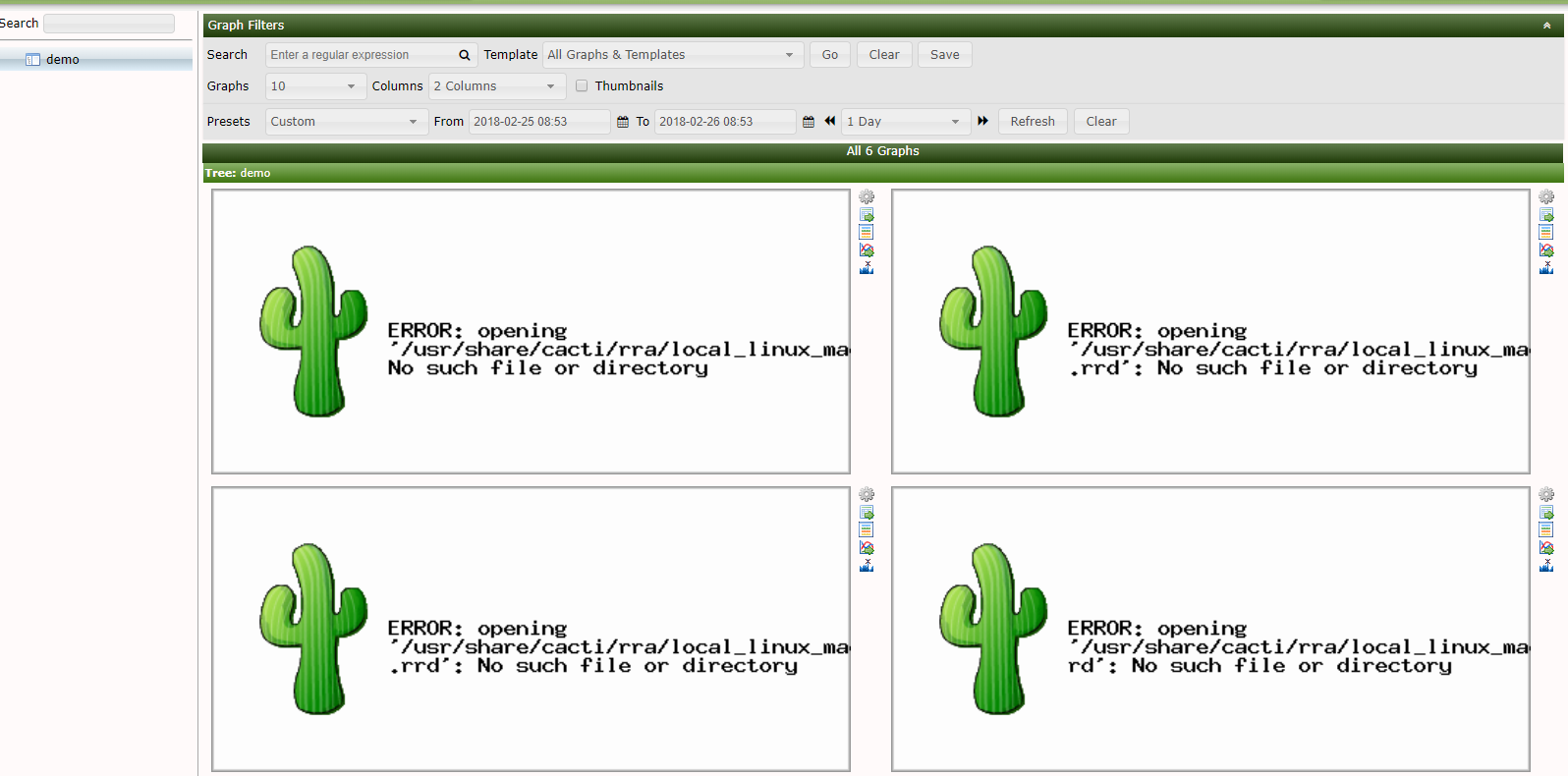
Task: Click the third graph error image
Action: [x=531, y=629]
